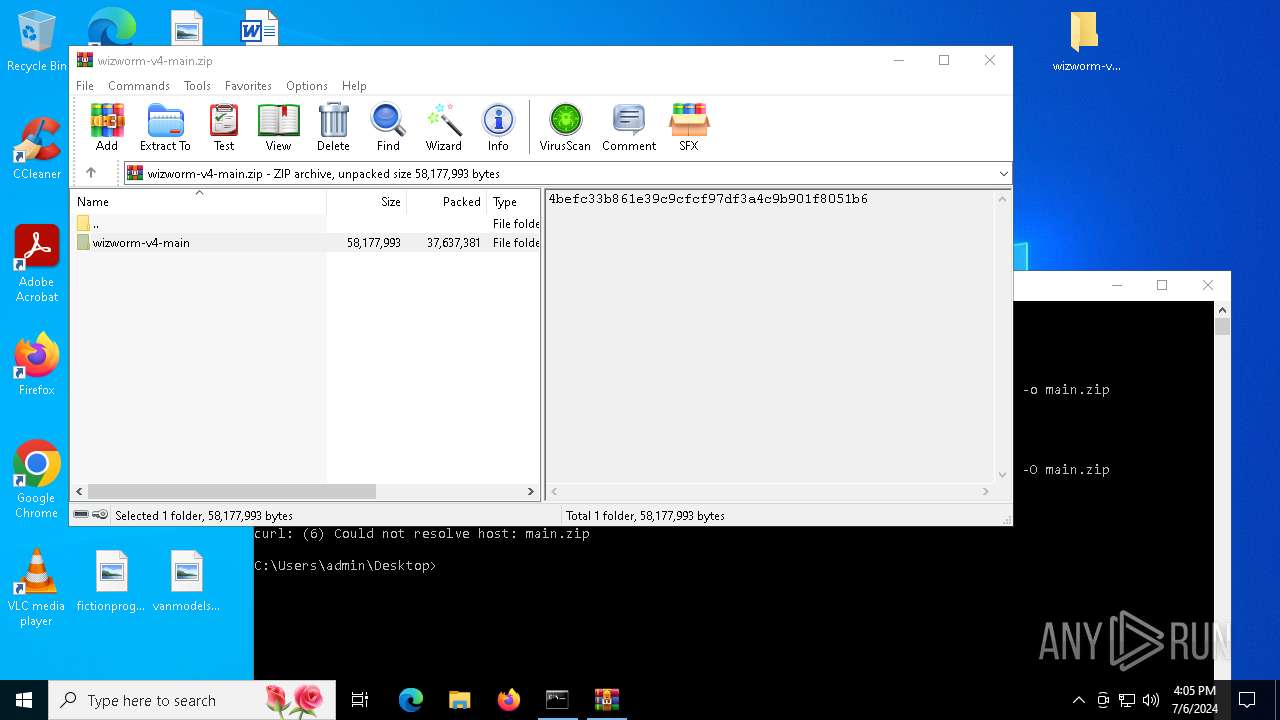
Task: Open the File menu
Action: pos(85,86)
